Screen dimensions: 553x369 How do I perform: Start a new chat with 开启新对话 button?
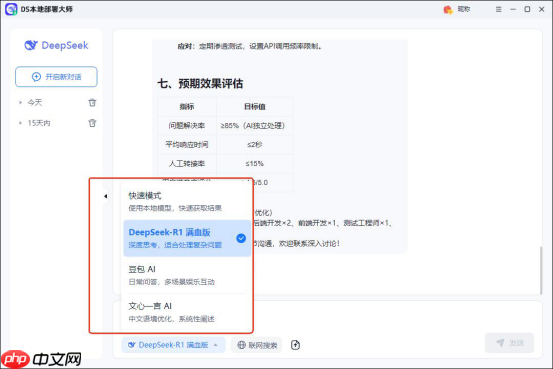coord(56,77)
